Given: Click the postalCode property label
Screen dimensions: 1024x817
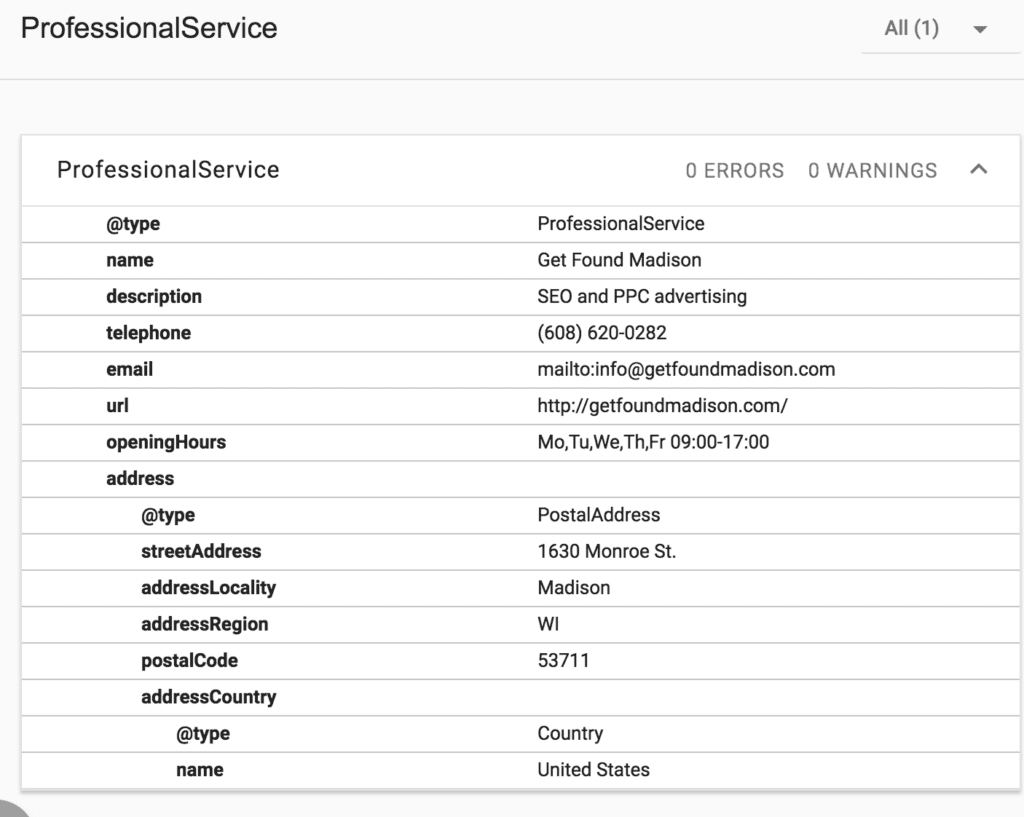Looking at the screenshot, I should pyautogui.click(x=189, y=661).
